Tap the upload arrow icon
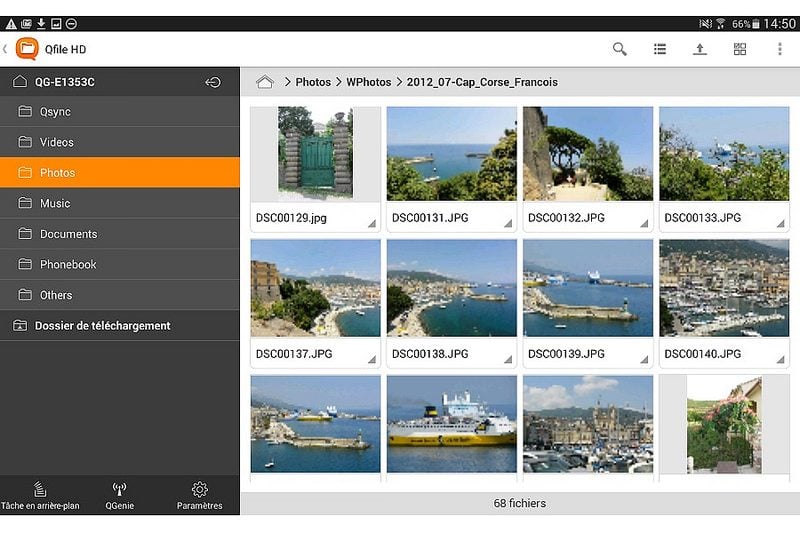The image size is (800, 533). click(699, 49)
